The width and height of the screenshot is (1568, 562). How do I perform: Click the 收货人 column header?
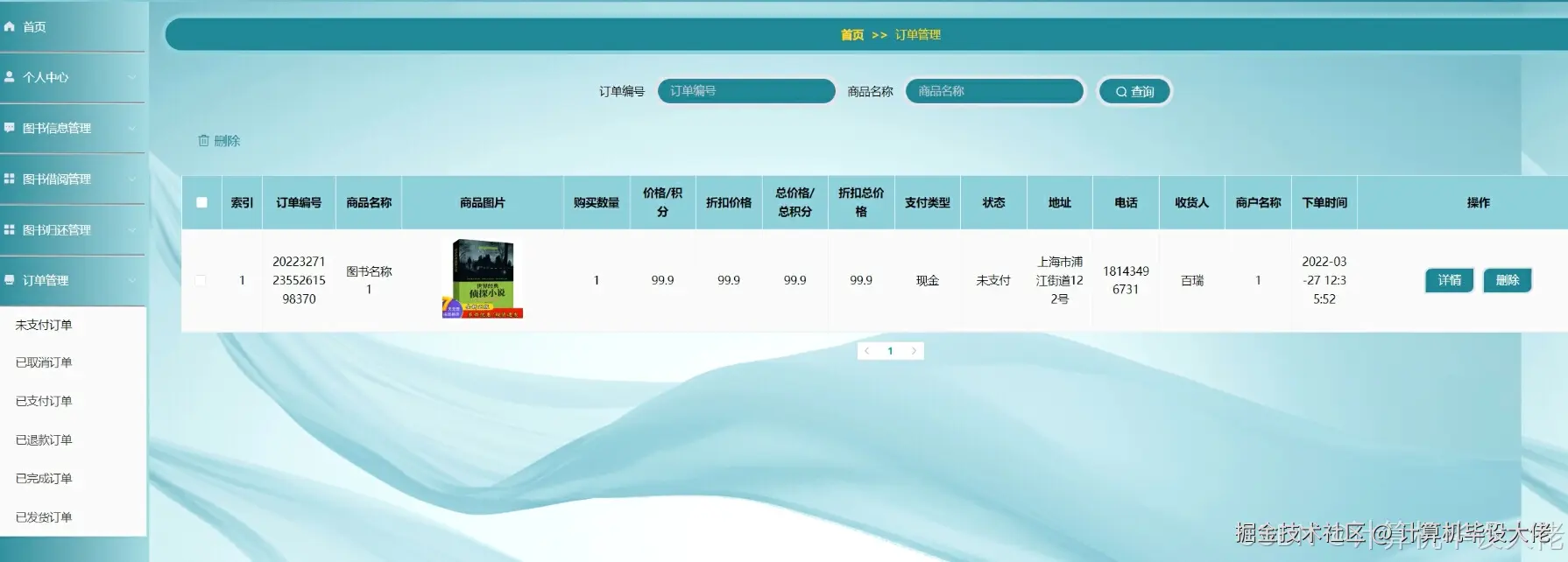[x=1192, y=202]
